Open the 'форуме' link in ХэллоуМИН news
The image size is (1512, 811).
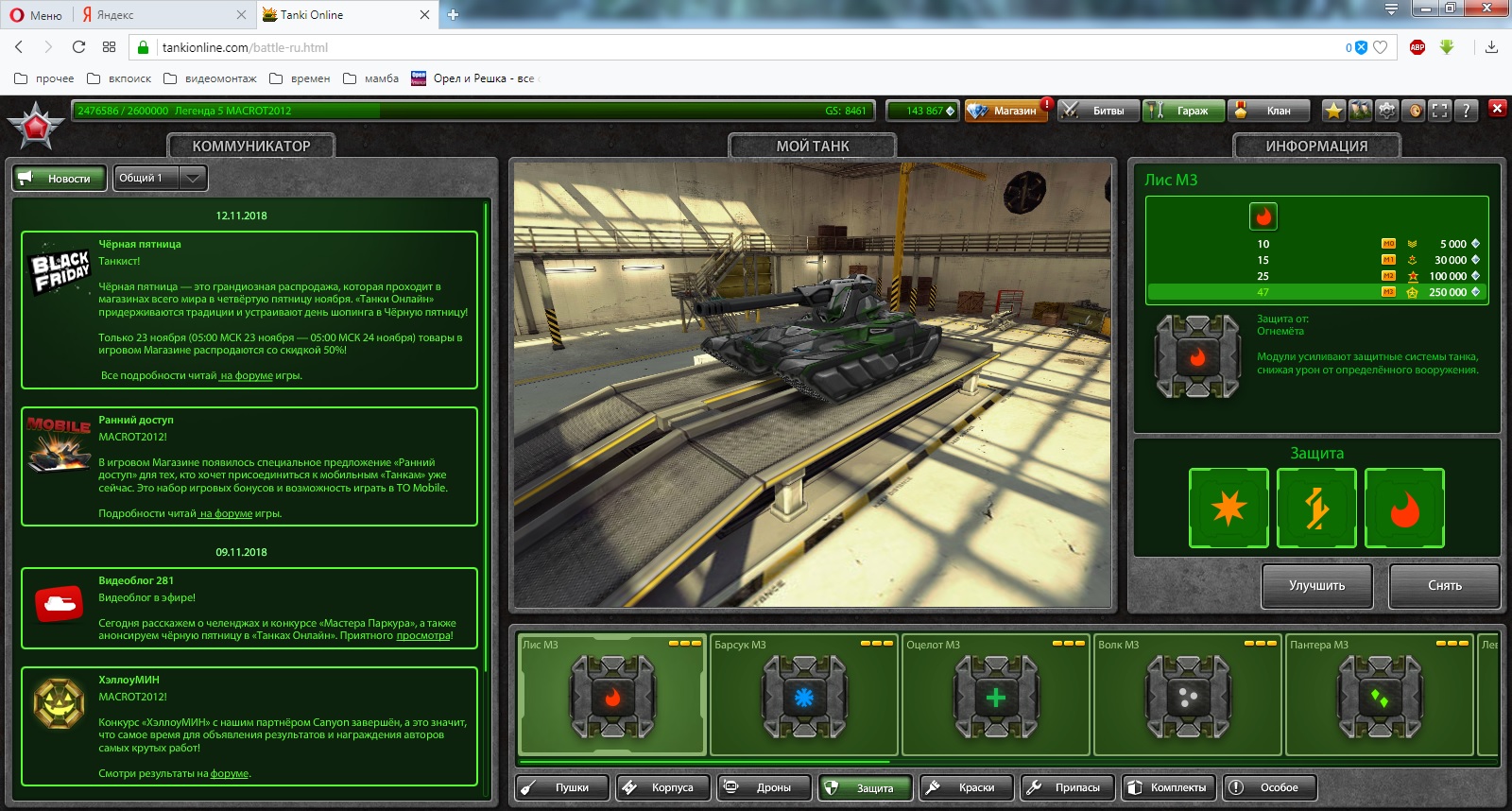(230, 773)
